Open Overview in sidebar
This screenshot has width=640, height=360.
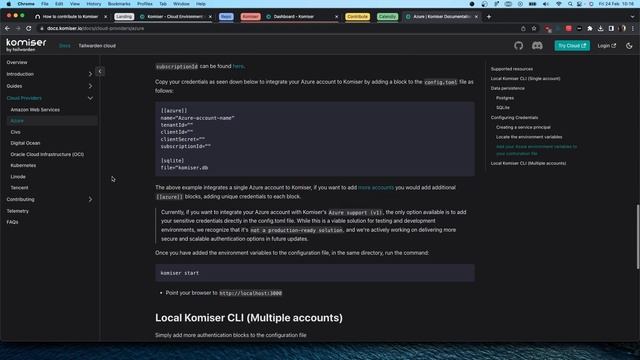17,62
